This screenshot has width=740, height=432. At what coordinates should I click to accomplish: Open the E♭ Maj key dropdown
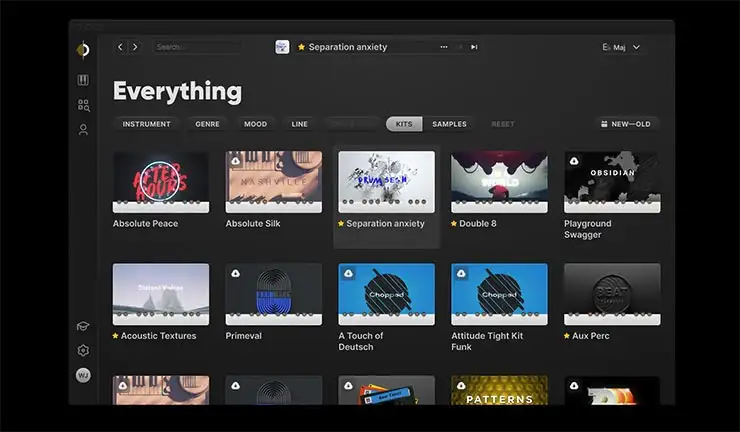point(621,47)
